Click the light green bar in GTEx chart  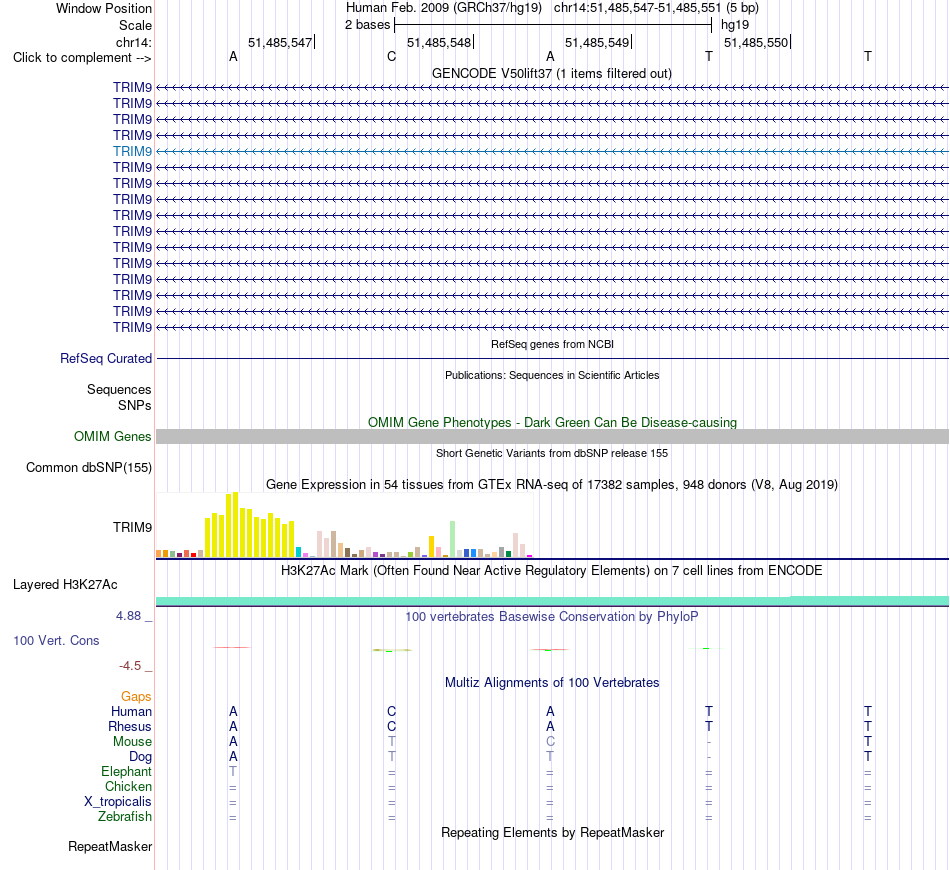453,539
